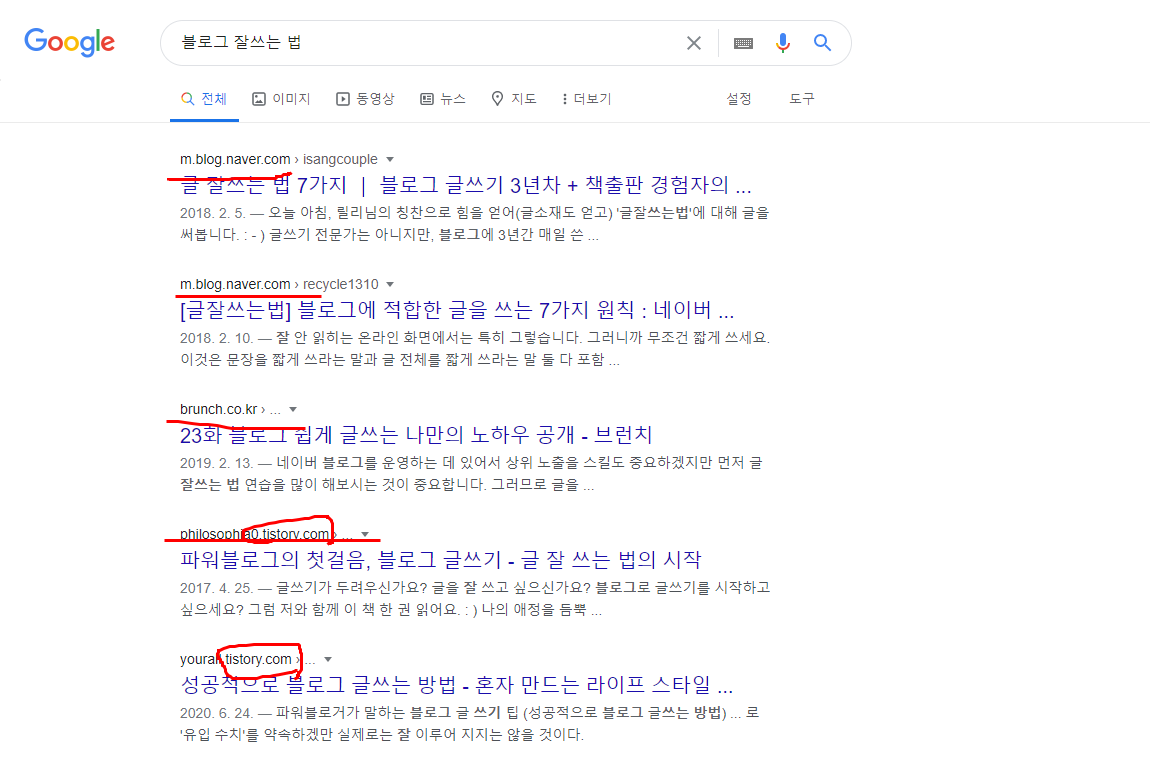Start voice search with the microphone icon
The width and height of the screenshot is (1150, 772).
783,43
